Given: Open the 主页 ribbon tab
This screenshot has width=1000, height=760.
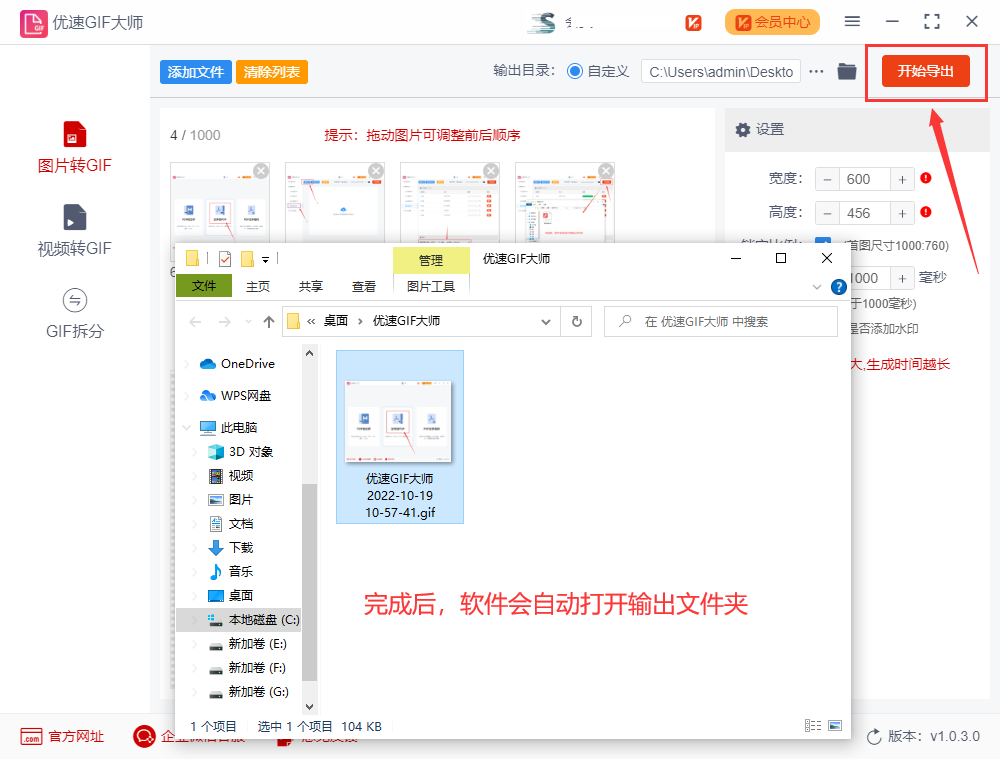Looking at the screenshot, I should point(258,286).
